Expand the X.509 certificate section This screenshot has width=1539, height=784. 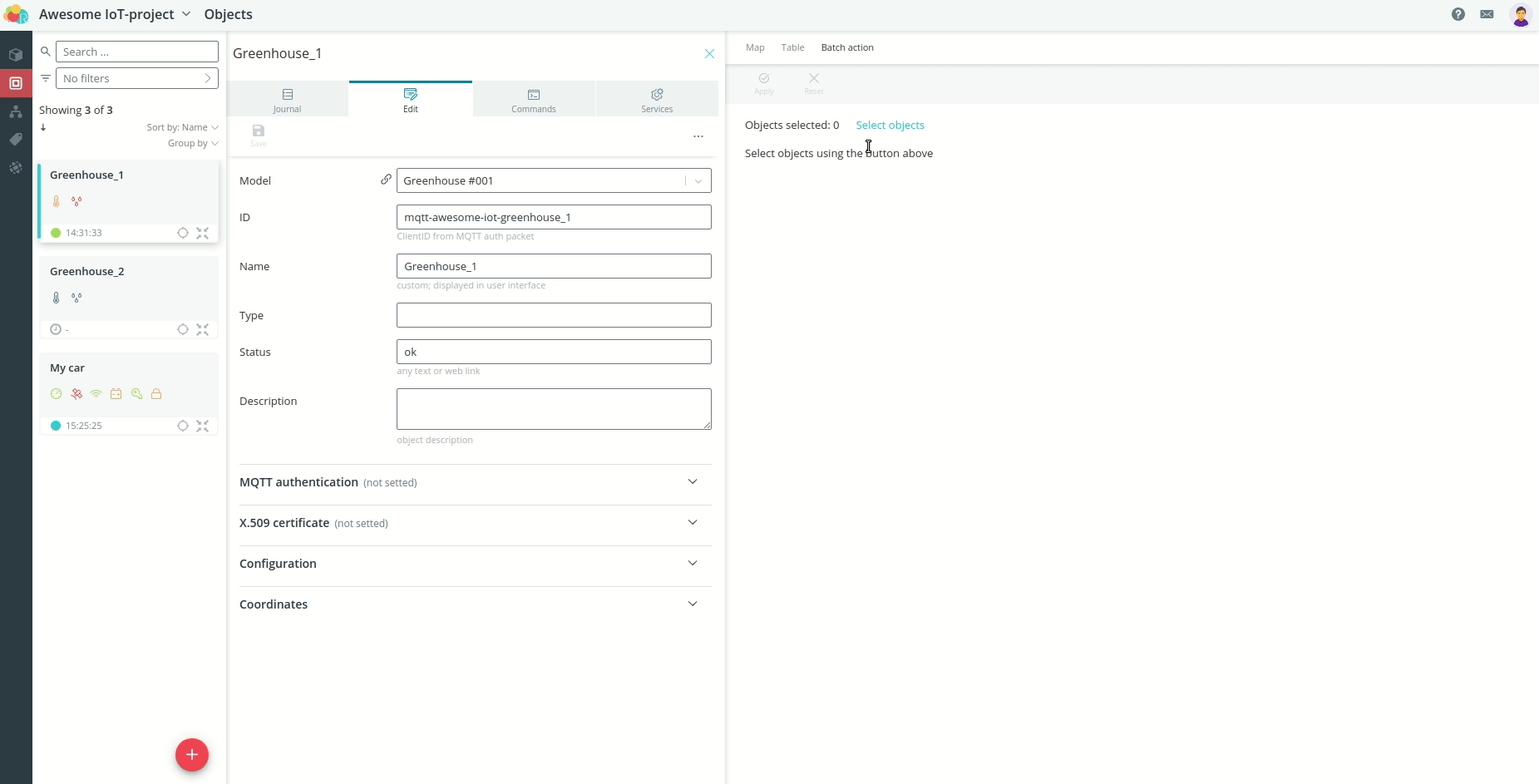476,523
